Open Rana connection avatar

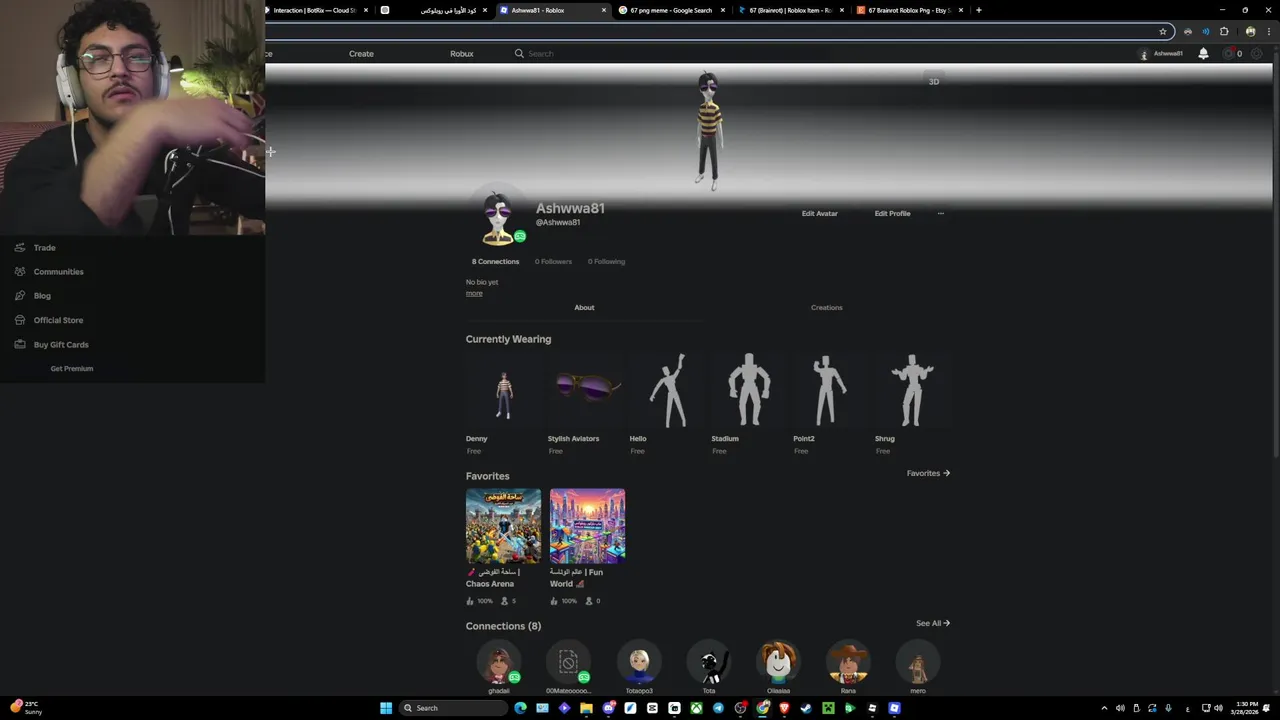[848, 663]
